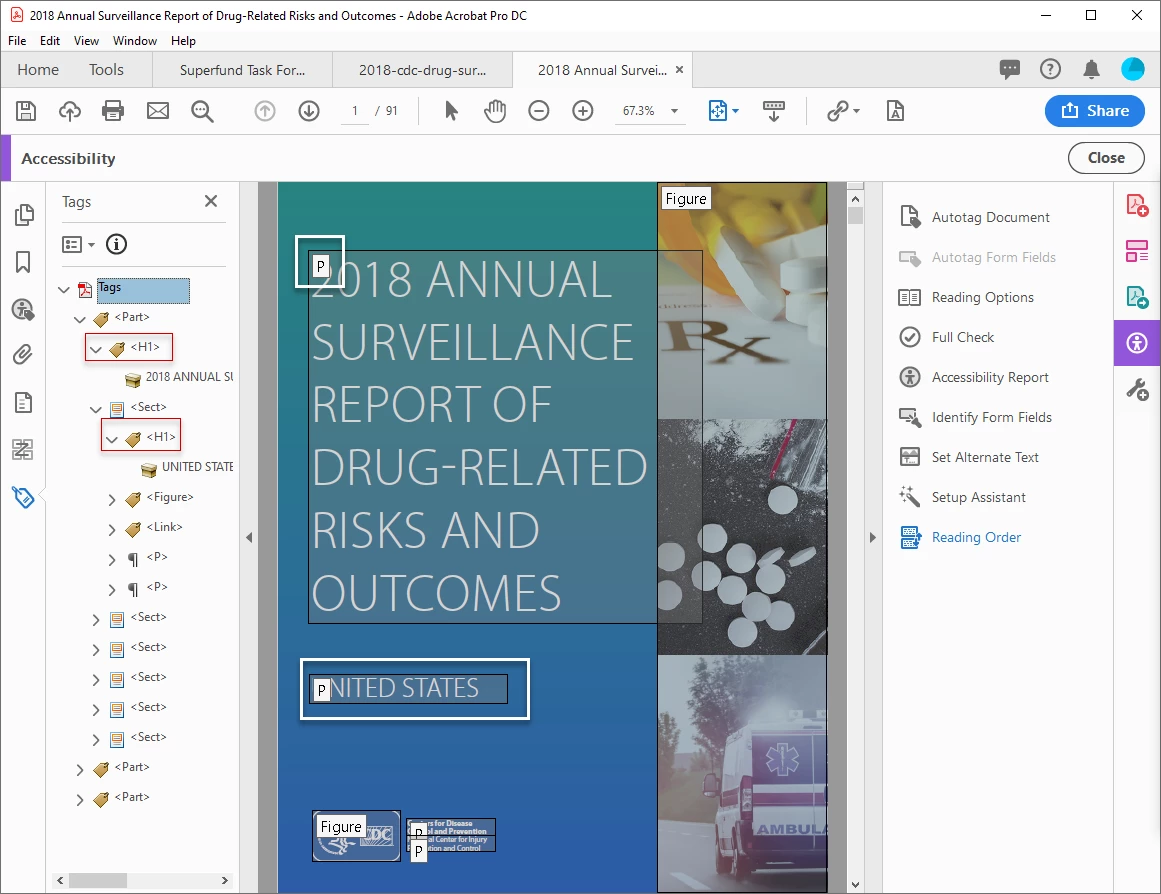This screenshot has width=1161, height=894.
Task: Click the Find text magnifier icon
Action: coord(201,111)
